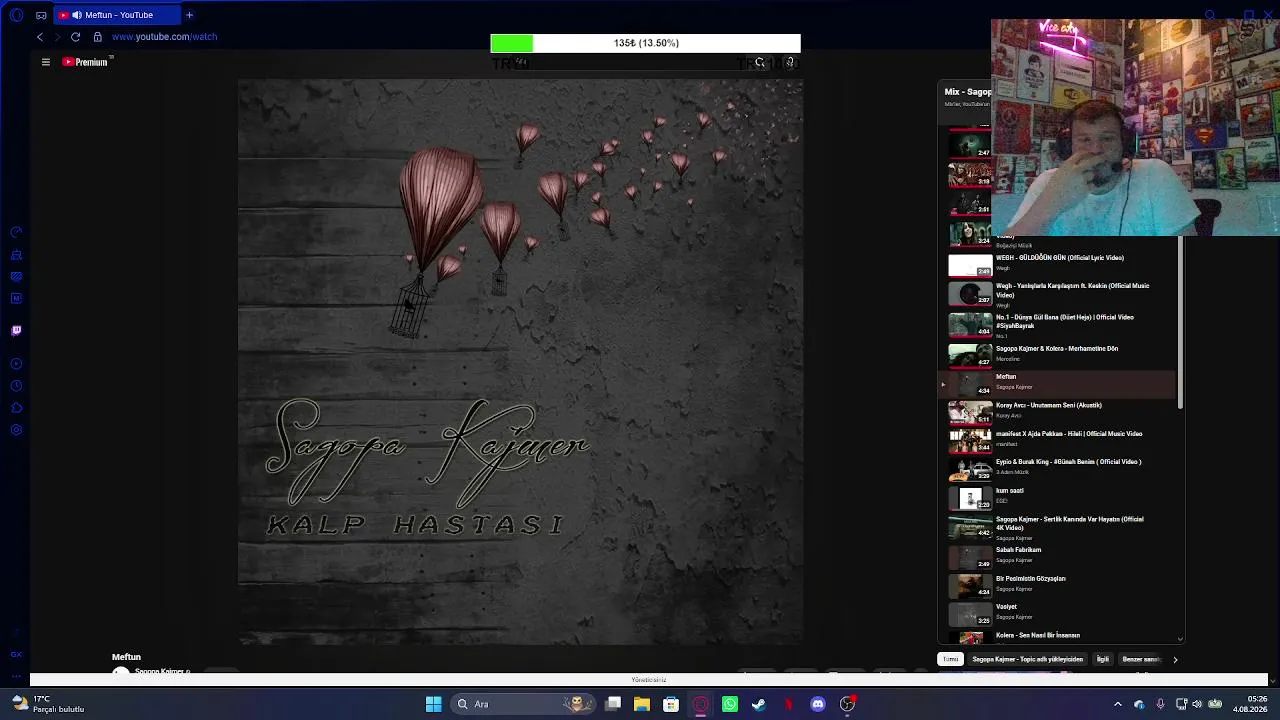Open the Windows Start menu

tap(433, 704)
